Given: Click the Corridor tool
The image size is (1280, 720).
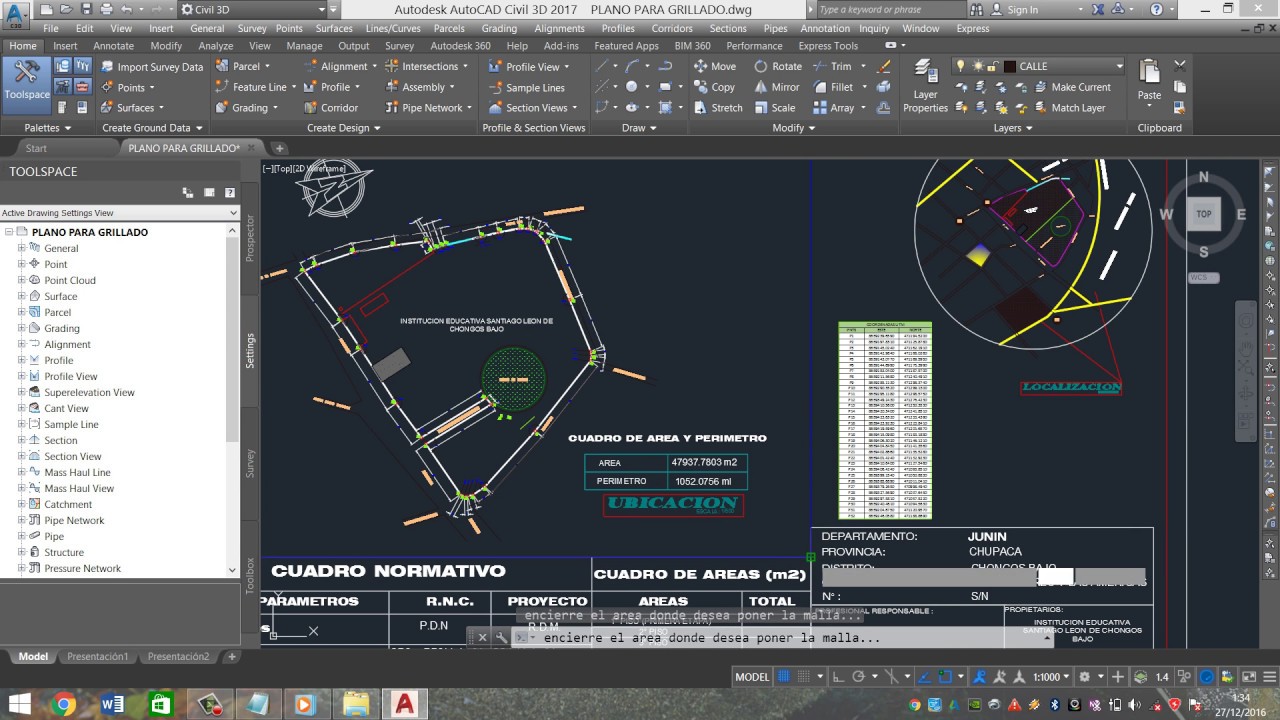Looking at the screenshot, I should click(x=331, y=108).
